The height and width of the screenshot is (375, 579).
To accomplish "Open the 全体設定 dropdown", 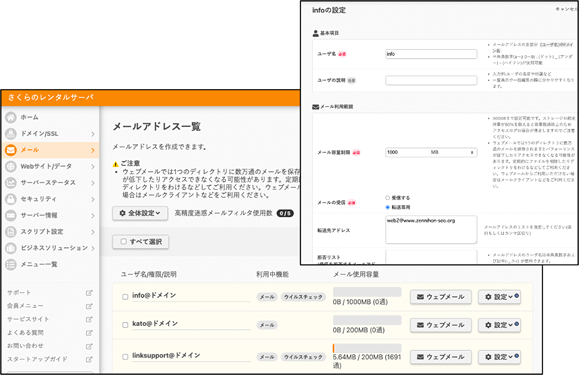I will (140, 213).
